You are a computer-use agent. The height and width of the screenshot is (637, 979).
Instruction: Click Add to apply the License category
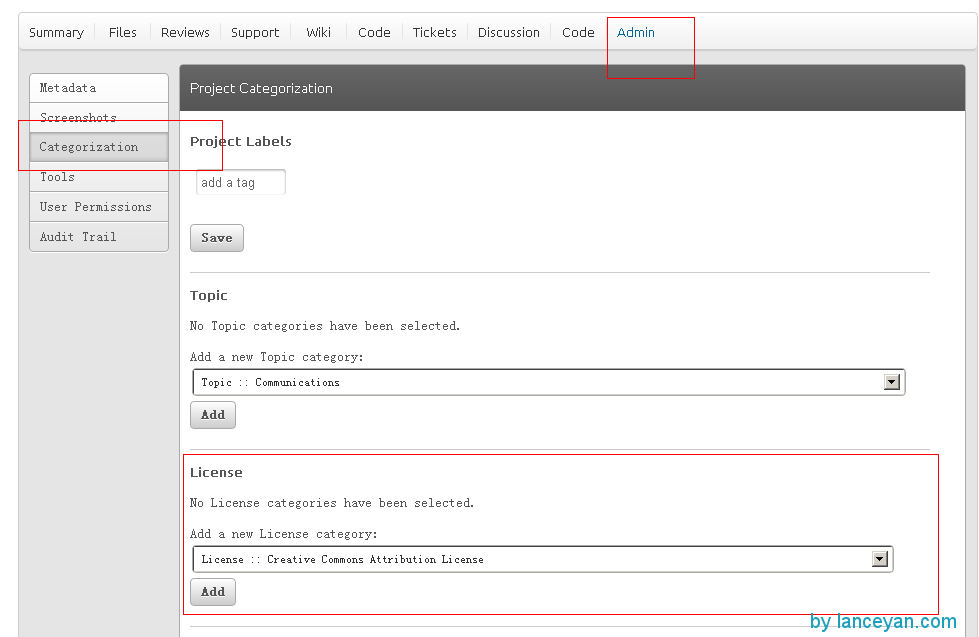(x=212, y=592)
